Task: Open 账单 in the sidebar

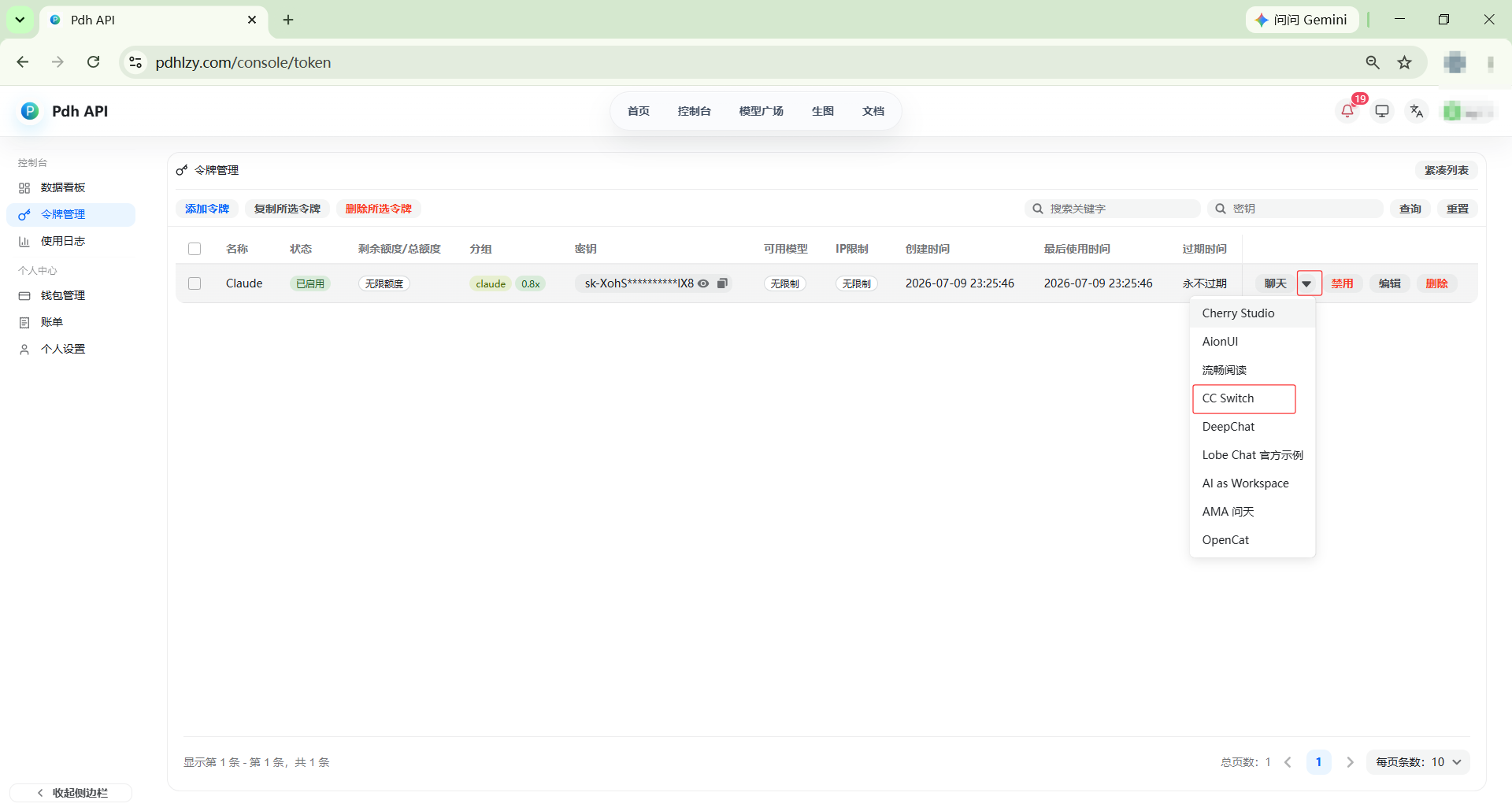Action: pos(71,322)
